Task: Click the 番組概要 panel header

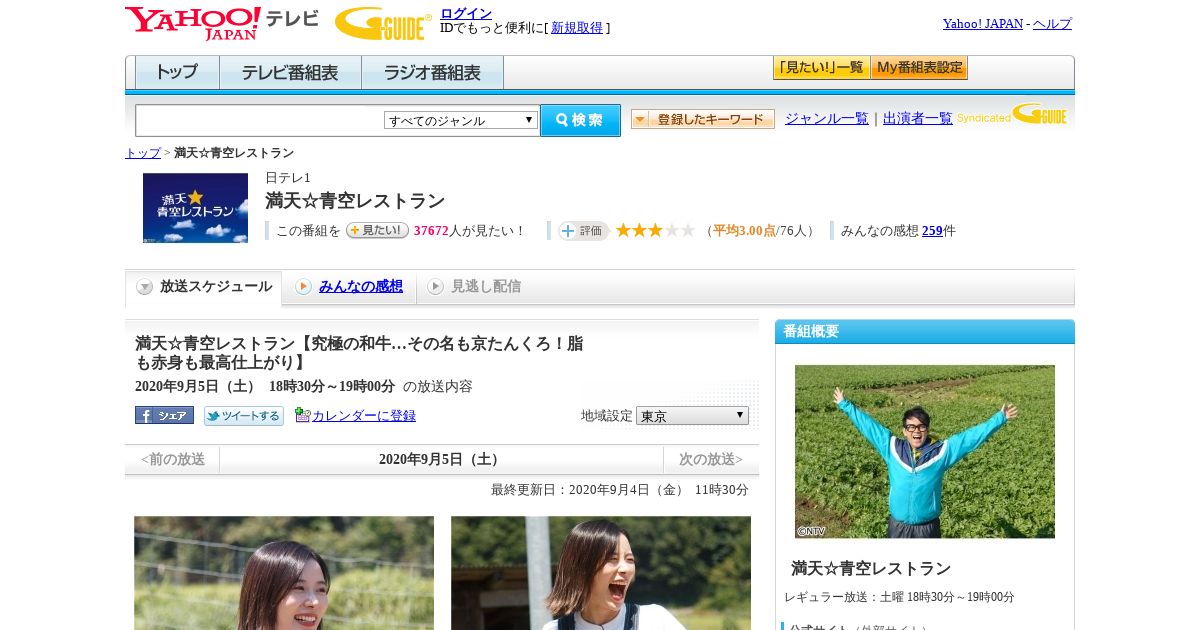Action: tap(925, 332)
